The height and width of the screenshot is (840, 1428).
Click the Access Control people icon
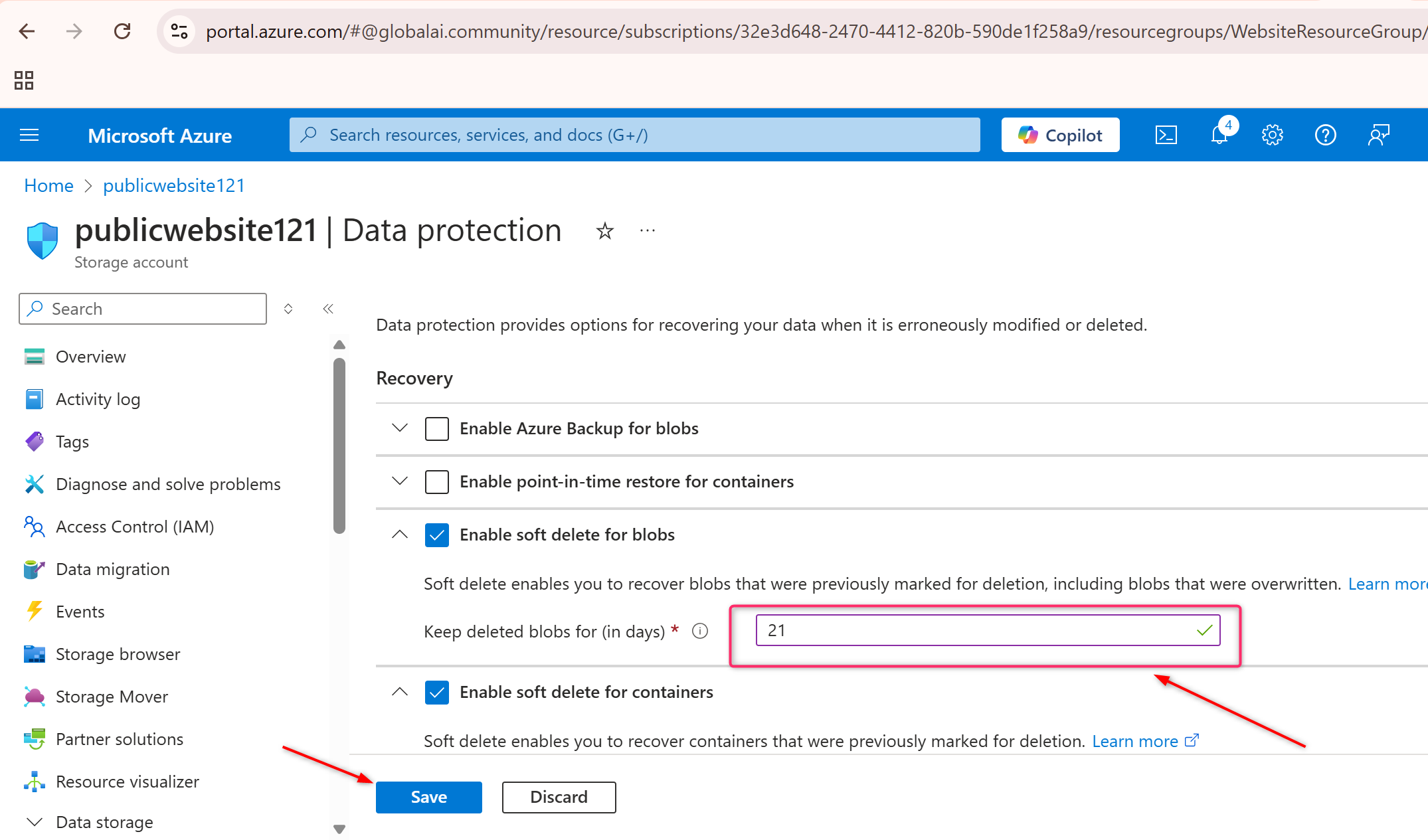coord(35,527)
